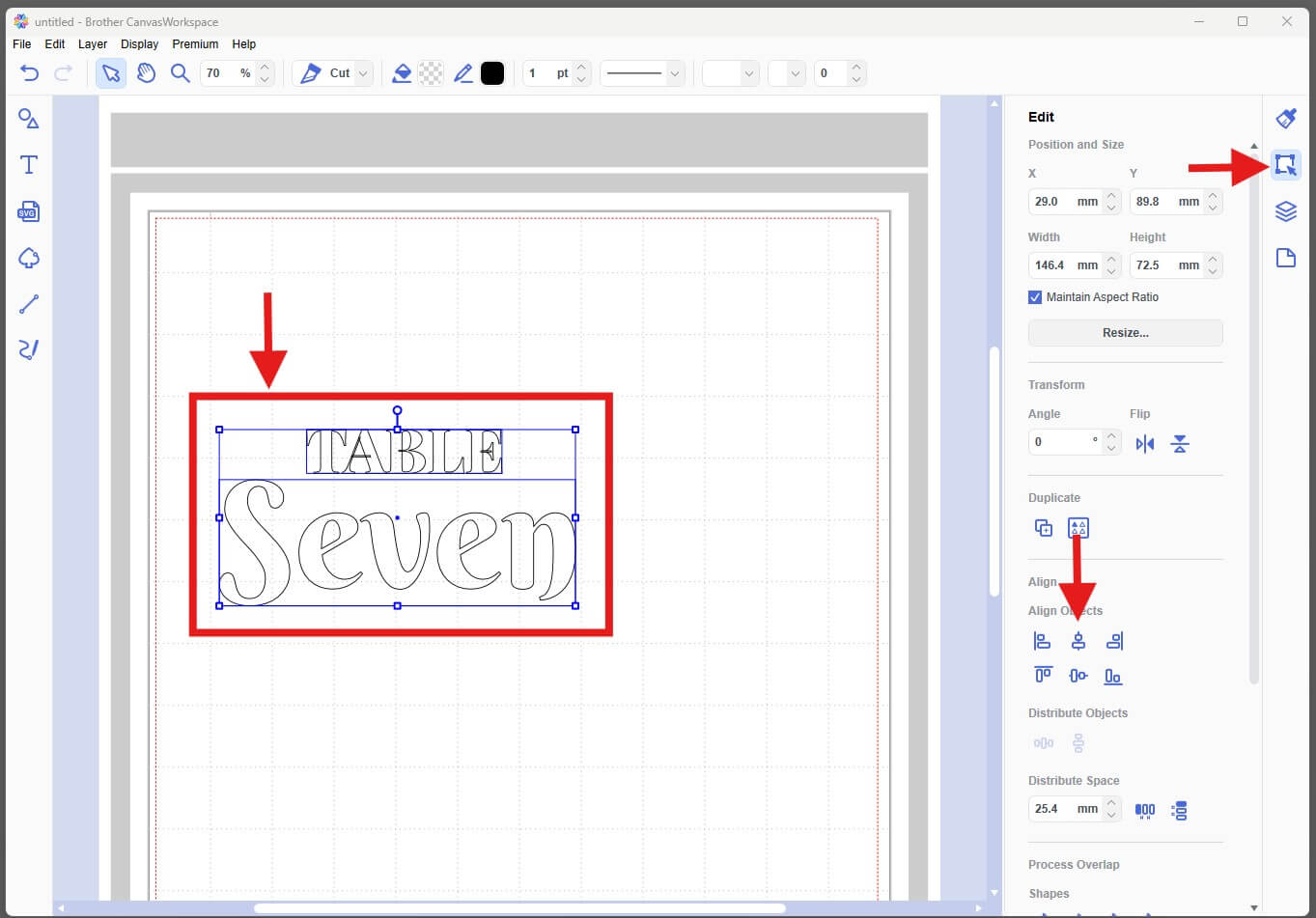Increase Angle value stepper
The image size is (1316, 918).
[1111, 435]
